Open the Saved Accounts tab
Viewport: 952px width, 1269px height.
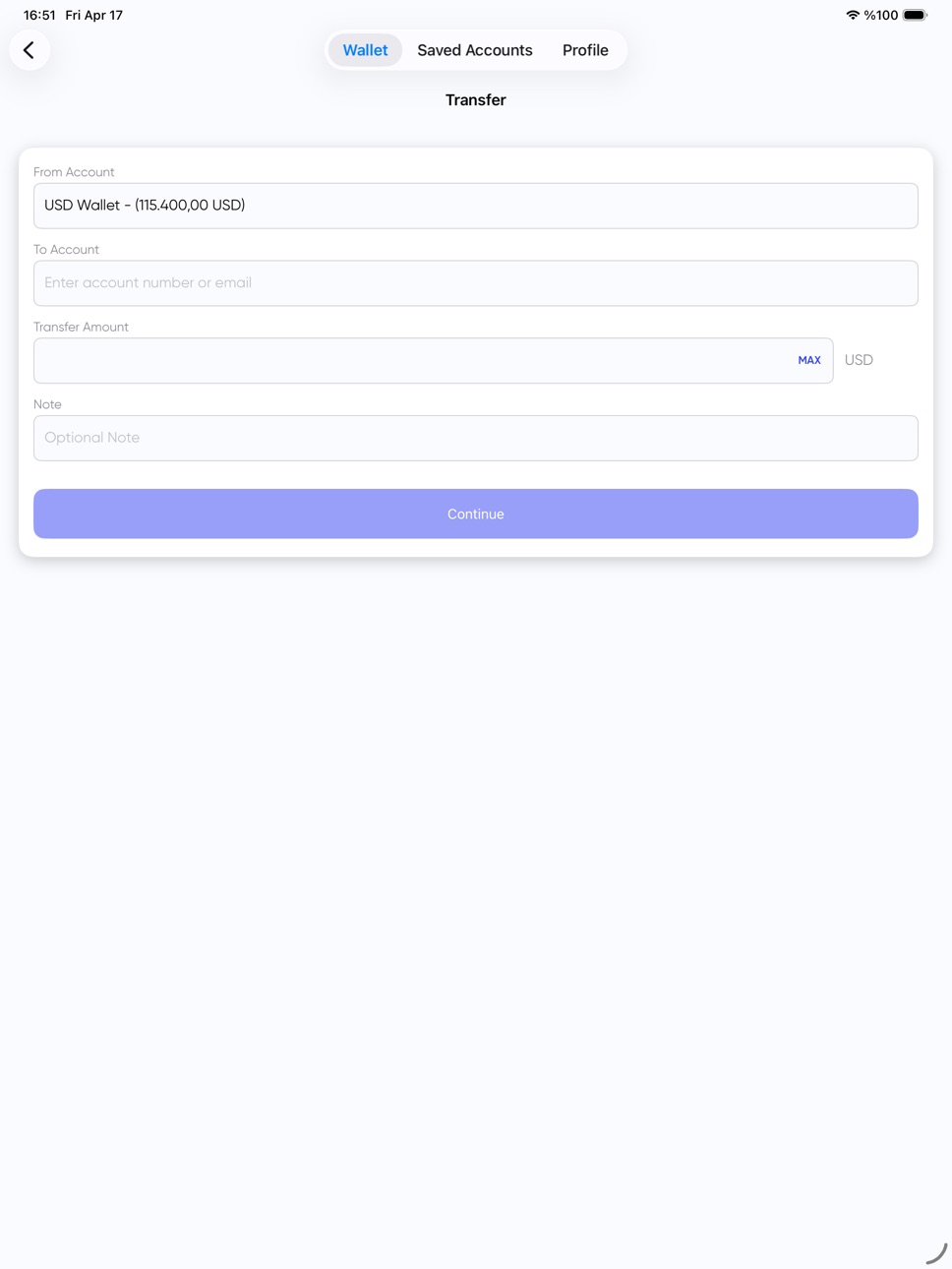pyautogui.click(x=475, y=50)
